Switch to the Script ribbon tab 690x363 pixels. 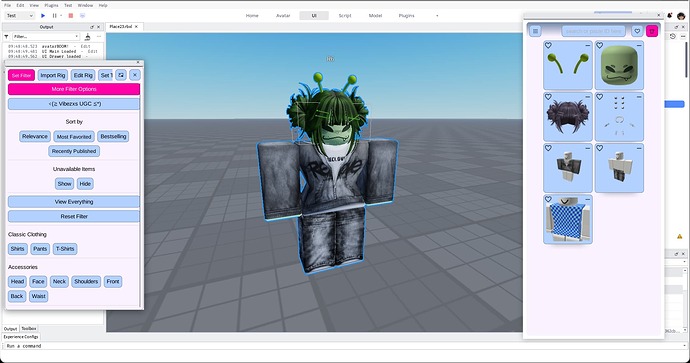click(345, 15)
